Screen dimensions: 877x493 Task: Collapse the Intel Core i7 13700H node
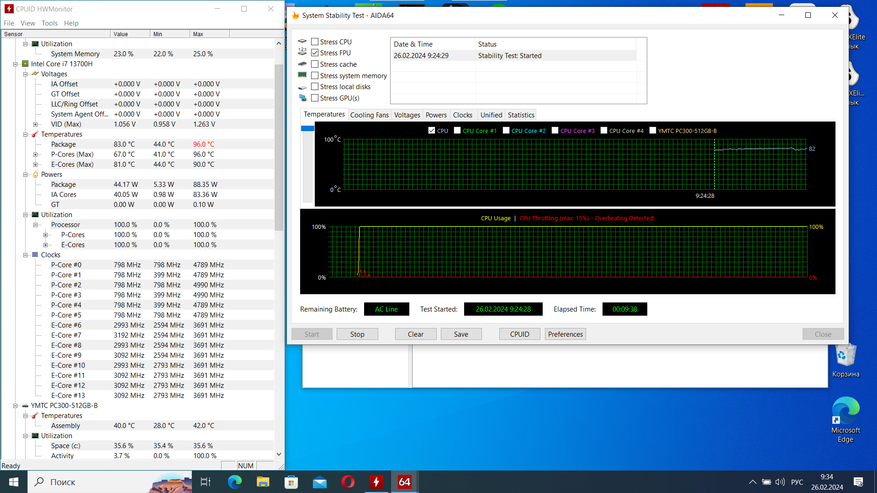[16, 64]
